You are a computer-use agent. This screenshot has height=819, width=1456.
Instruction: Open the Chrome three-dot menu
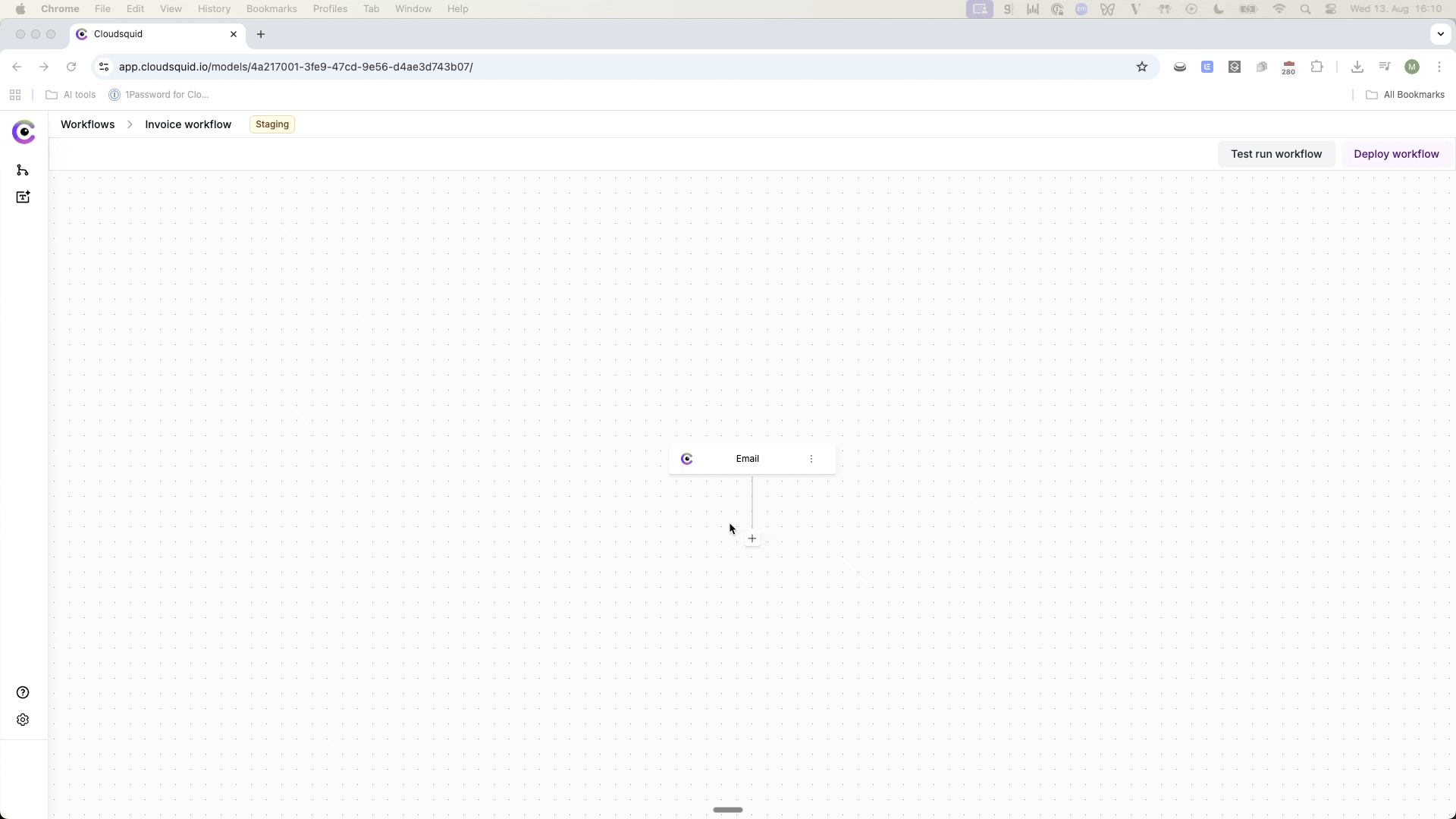click(1439, 67)
